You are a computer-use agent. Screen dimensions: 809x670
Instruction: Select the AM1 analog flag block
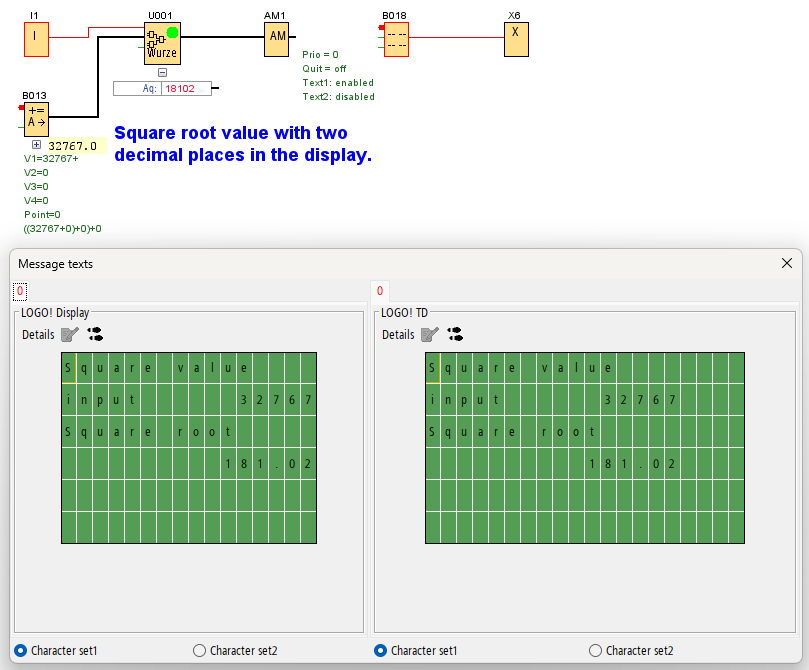(x=277, y=38)
